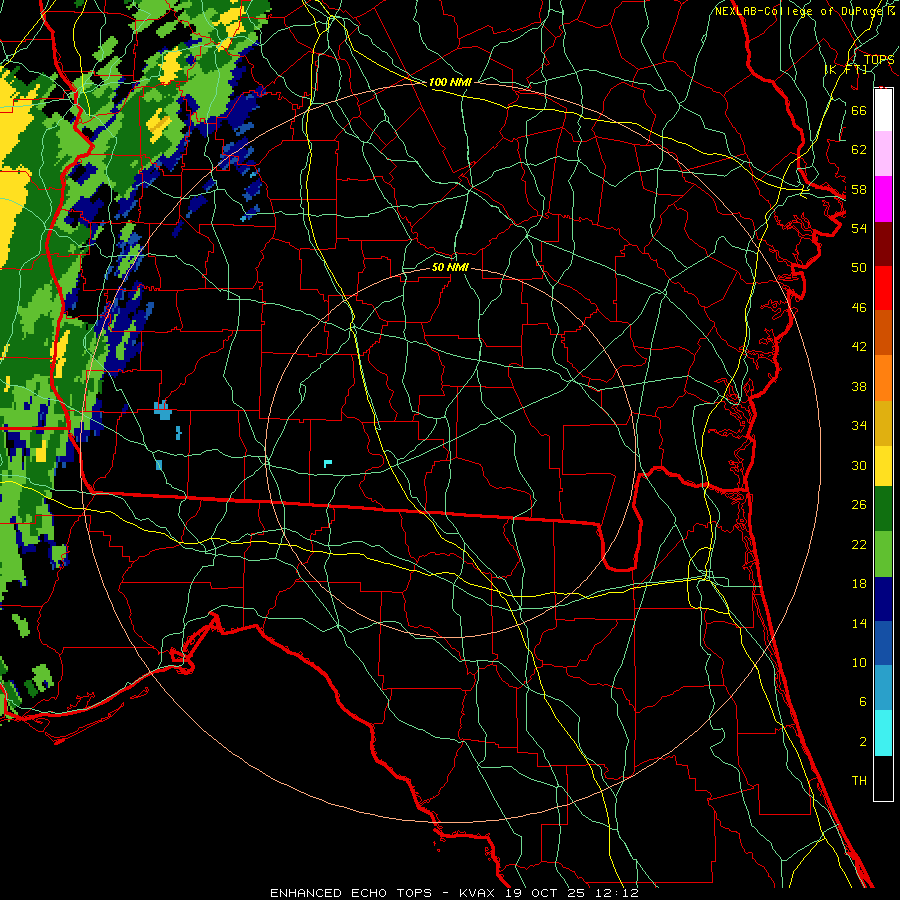Click the '34' legend value

tap(859, 425)
